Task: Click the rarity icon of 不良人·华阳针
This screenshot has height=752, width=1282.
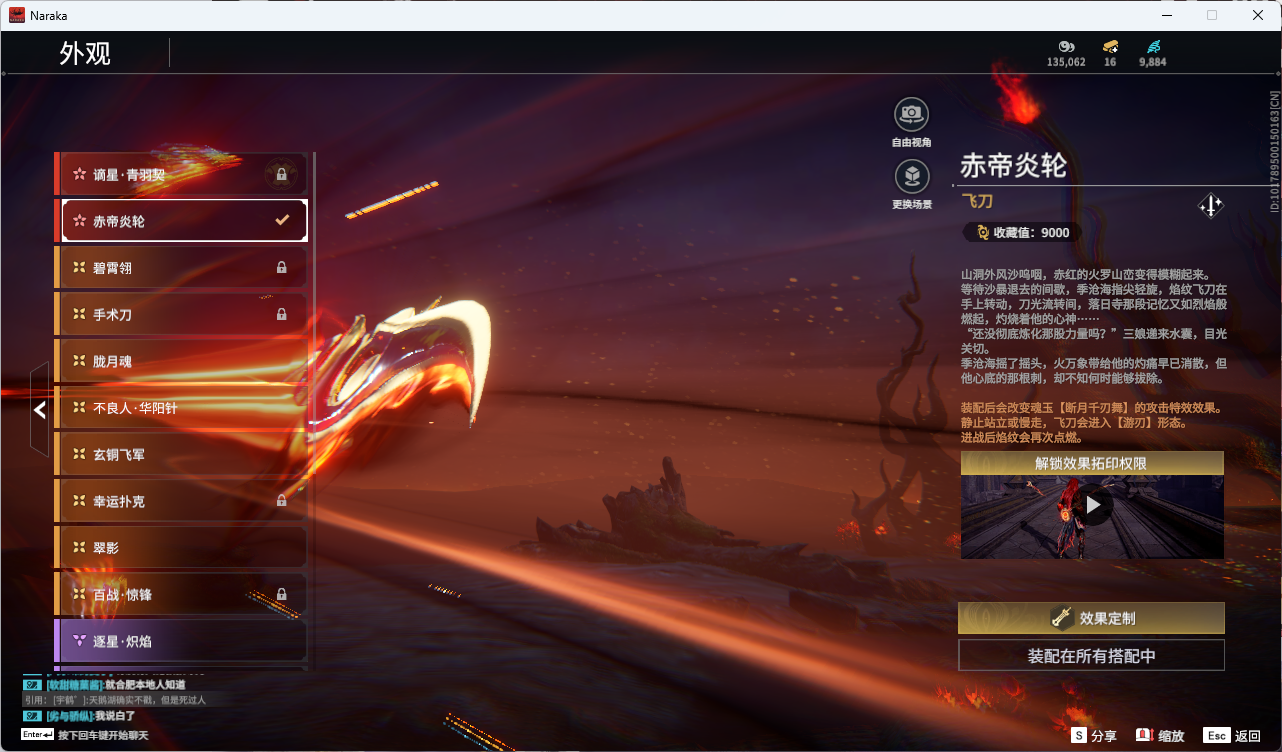Action: click(x=79, y=408)
